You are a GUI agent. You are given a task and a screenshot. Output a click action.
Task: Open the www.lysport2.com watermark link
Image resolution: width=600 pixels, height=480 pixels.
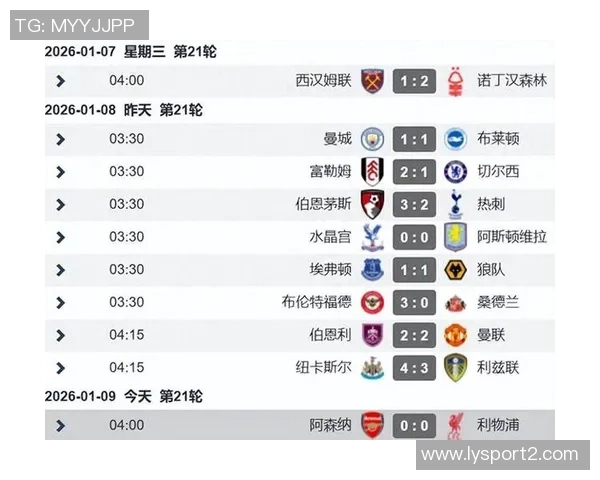500,455
